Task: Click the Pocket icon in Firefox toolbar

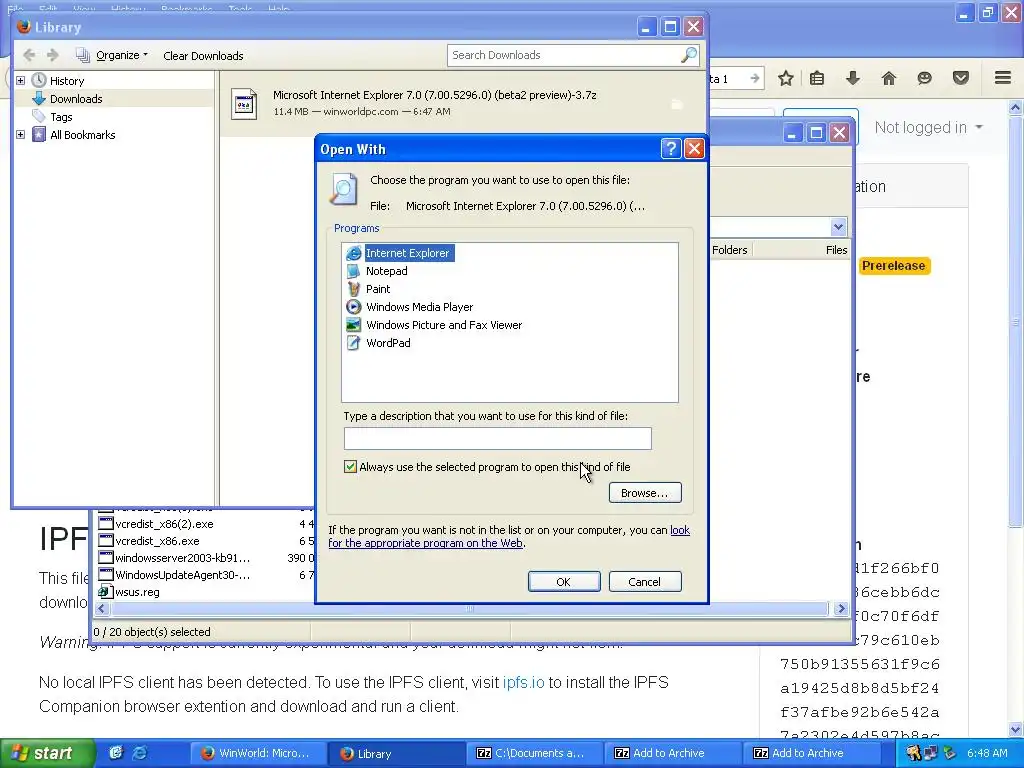Action: point(961,78)
